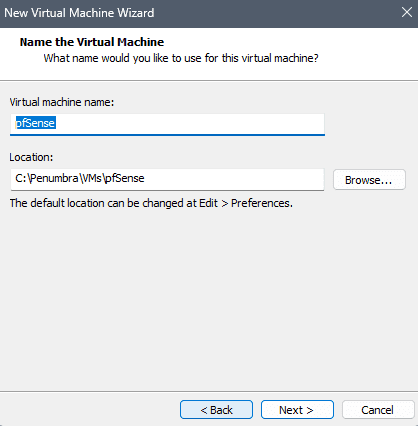
Task: Click the 'New Virtual Machine Wizard' window title
Action: coord(79,13)
